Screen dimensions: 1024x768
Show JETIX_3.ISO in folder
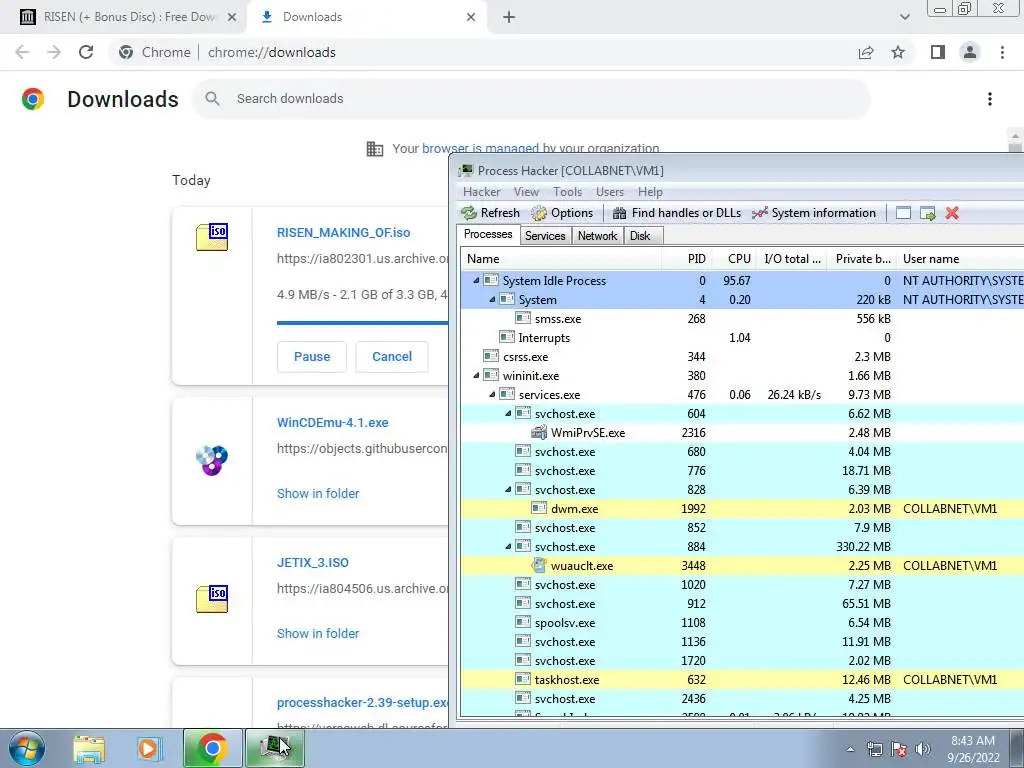coord(318,633)
